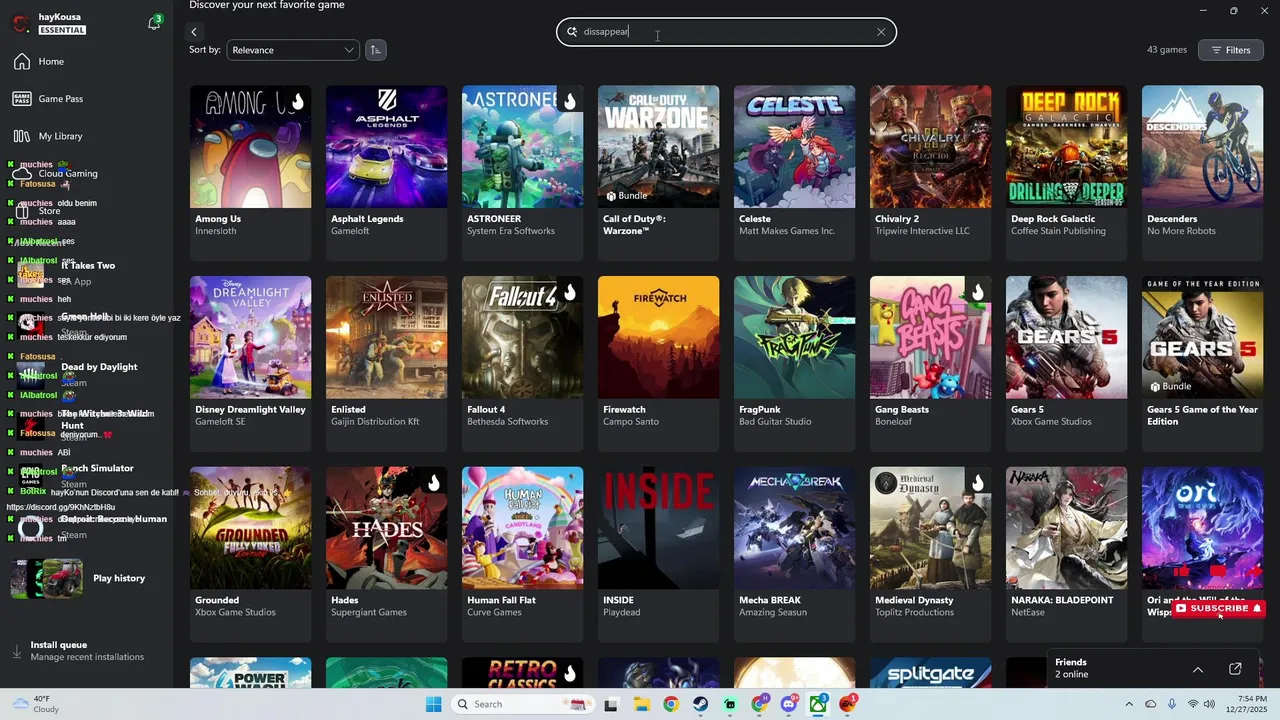Expand the Friends panel chevron
The height and width of the screenshot is (720, 1280).
point(1197,669)
